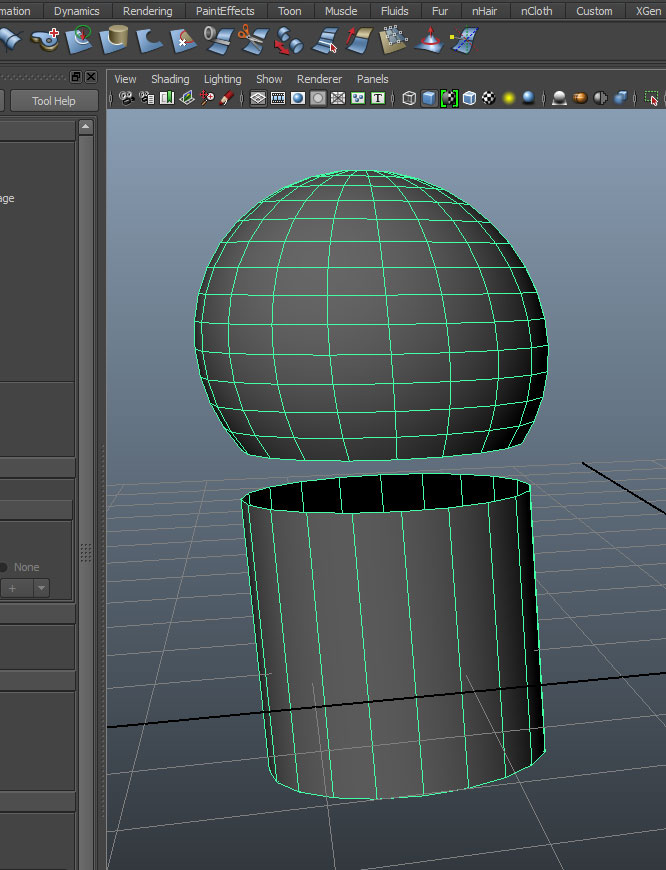
Task: Enable Wireframe display mode icon
Action: pyautogui.click(x=409, y=98)
